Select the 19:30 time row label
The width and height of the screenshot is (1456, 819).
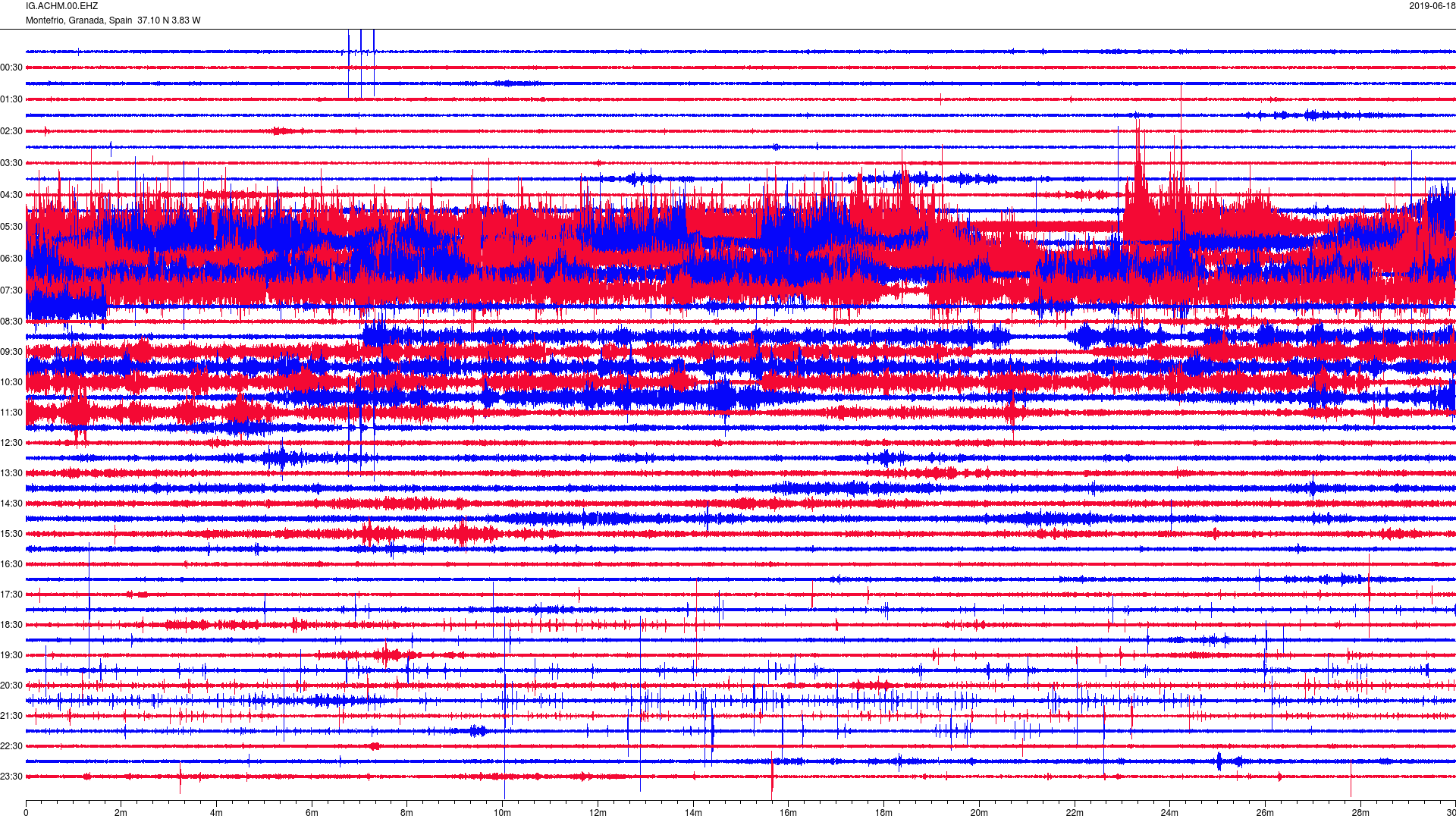click(x=11, y=655)
